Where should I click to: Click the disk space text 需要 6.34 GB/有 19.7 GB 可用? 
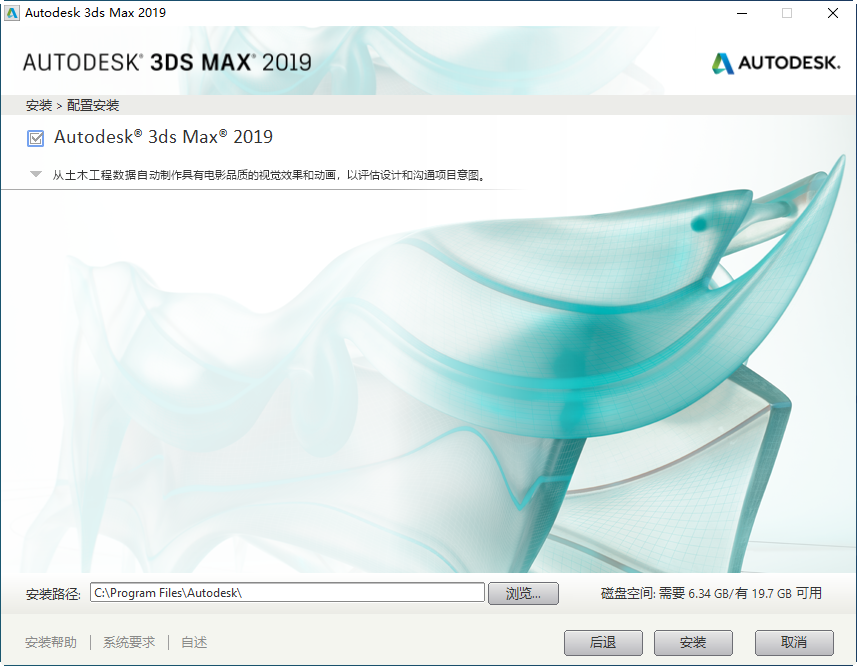(740, 593)
